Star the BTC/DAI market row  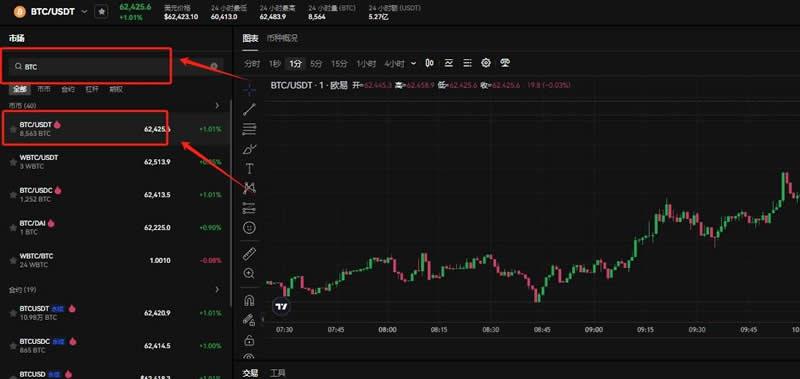click(x=13, y=228)
